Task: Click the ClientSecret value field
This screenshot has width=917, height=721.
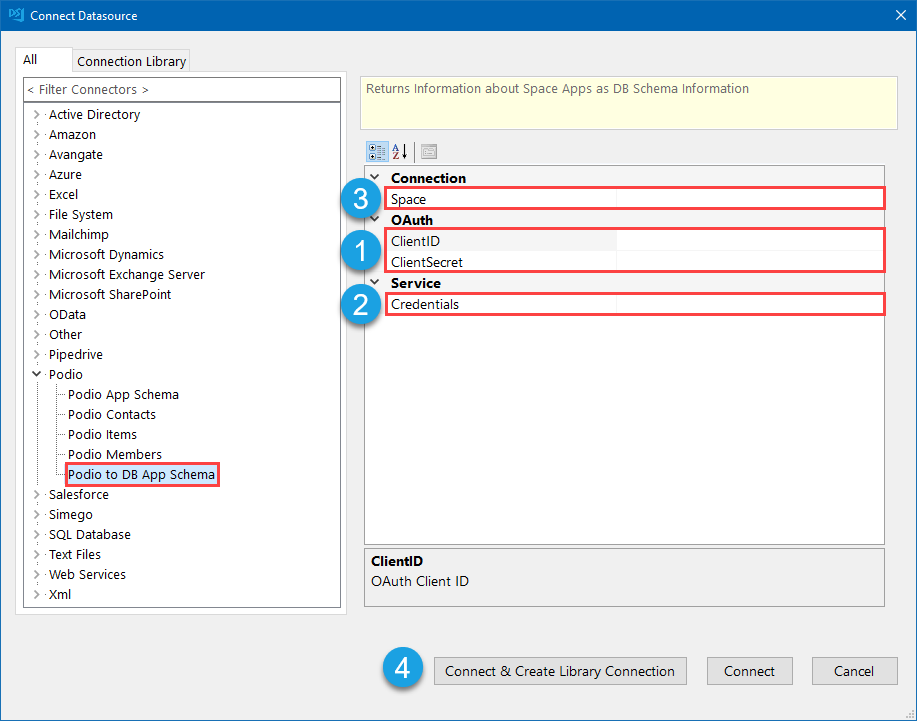Action: (750, 262)
